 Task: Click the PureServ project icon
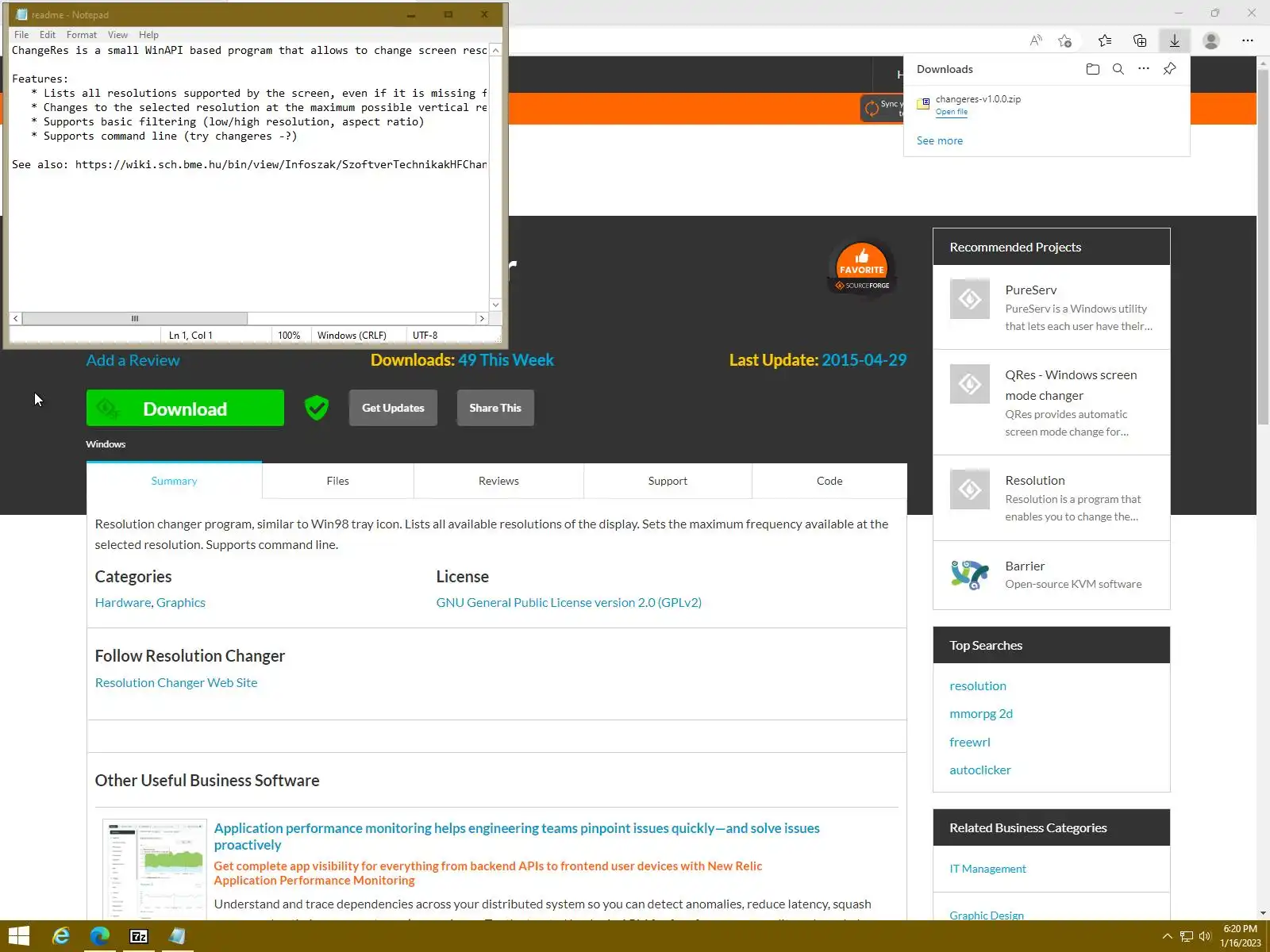pyautogui.click(x=970, y=299)
